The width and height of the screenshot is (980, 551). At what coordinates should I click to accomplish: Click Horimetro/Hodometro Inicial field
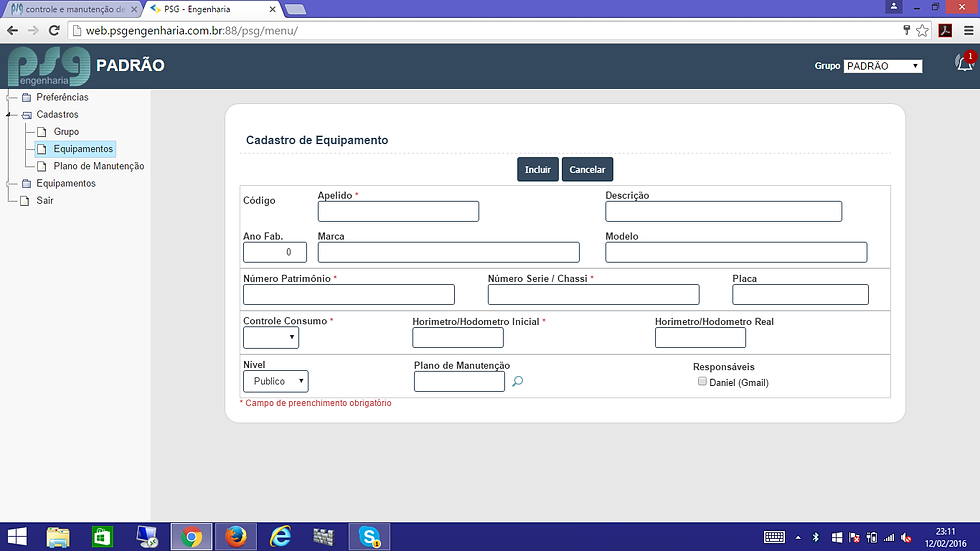point(458,337)
